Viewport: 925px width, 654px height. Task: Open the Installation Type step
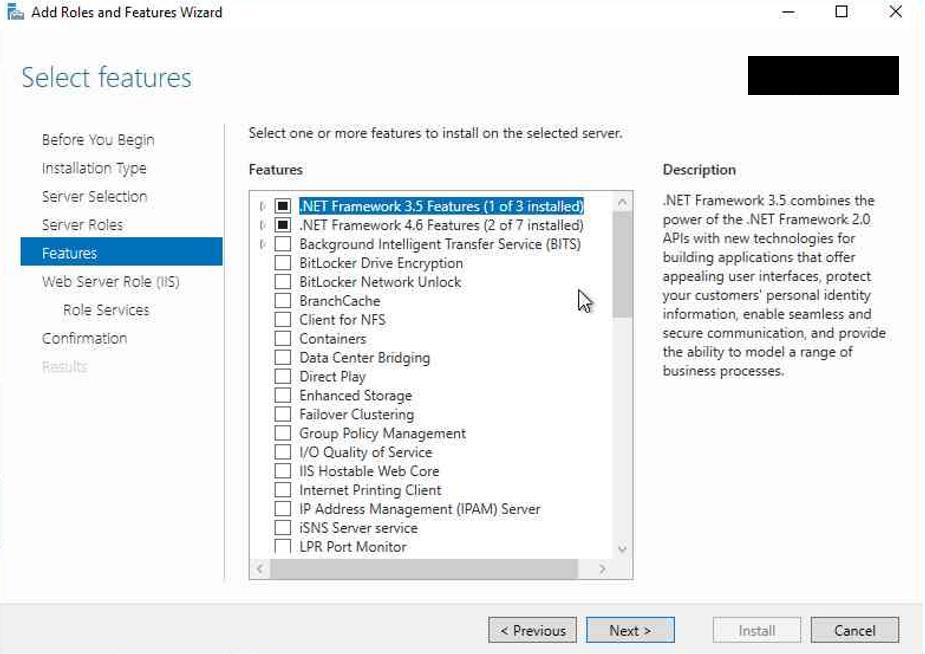click(94, 169)
